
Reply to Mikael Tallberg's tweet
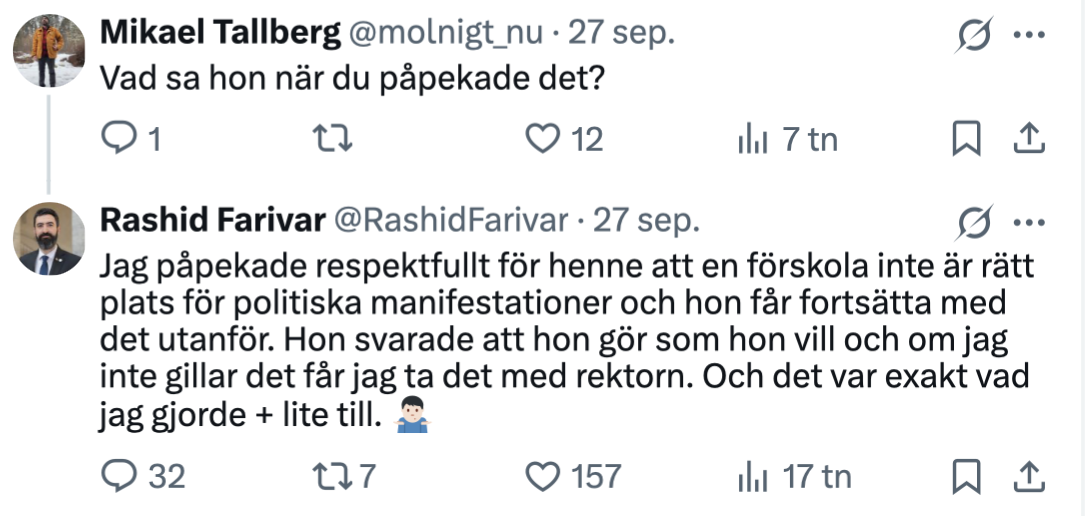click(x=120, y=139)
